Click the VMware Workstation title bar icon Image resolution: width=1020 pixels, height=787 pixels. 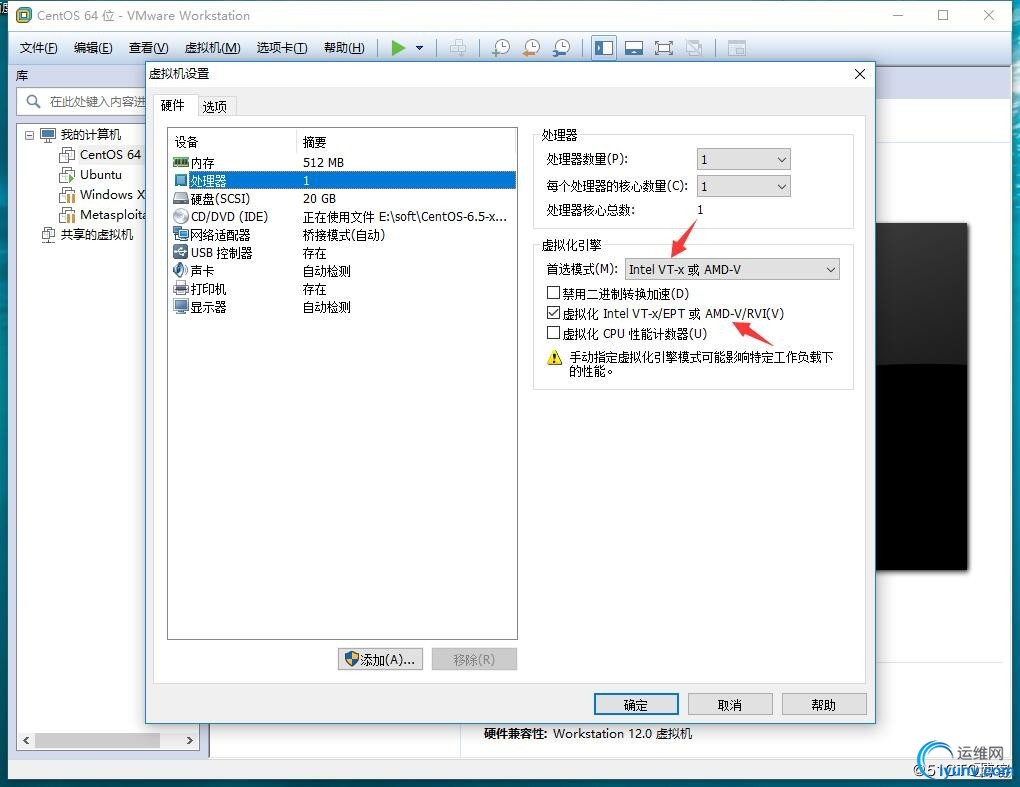click(23, 15)
